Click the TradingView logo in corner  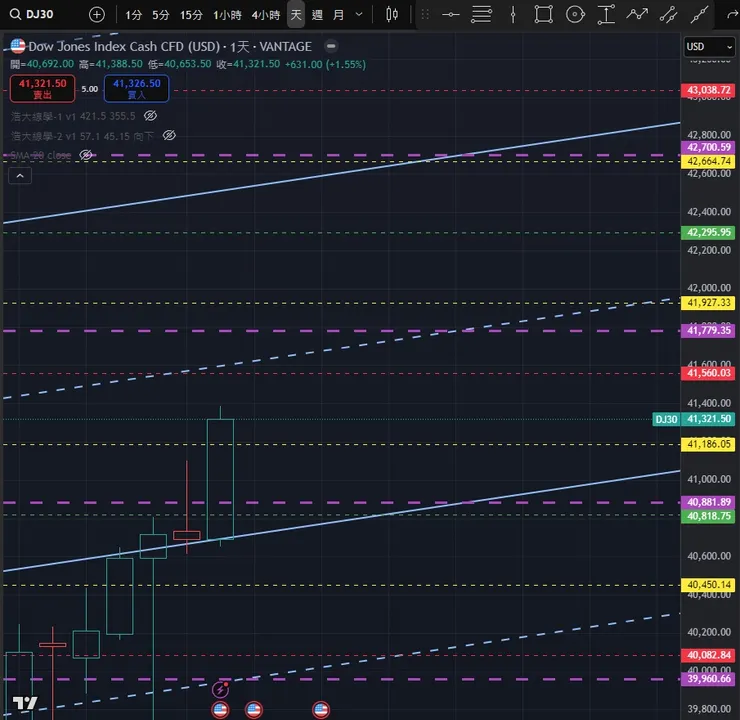pos(25,703)
